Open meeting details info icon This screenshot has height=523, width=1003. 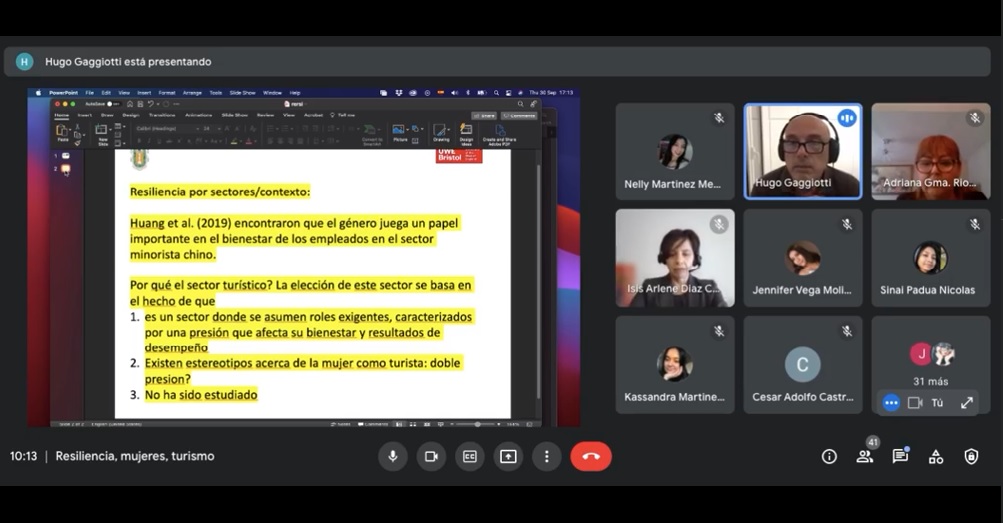(829, 457)
